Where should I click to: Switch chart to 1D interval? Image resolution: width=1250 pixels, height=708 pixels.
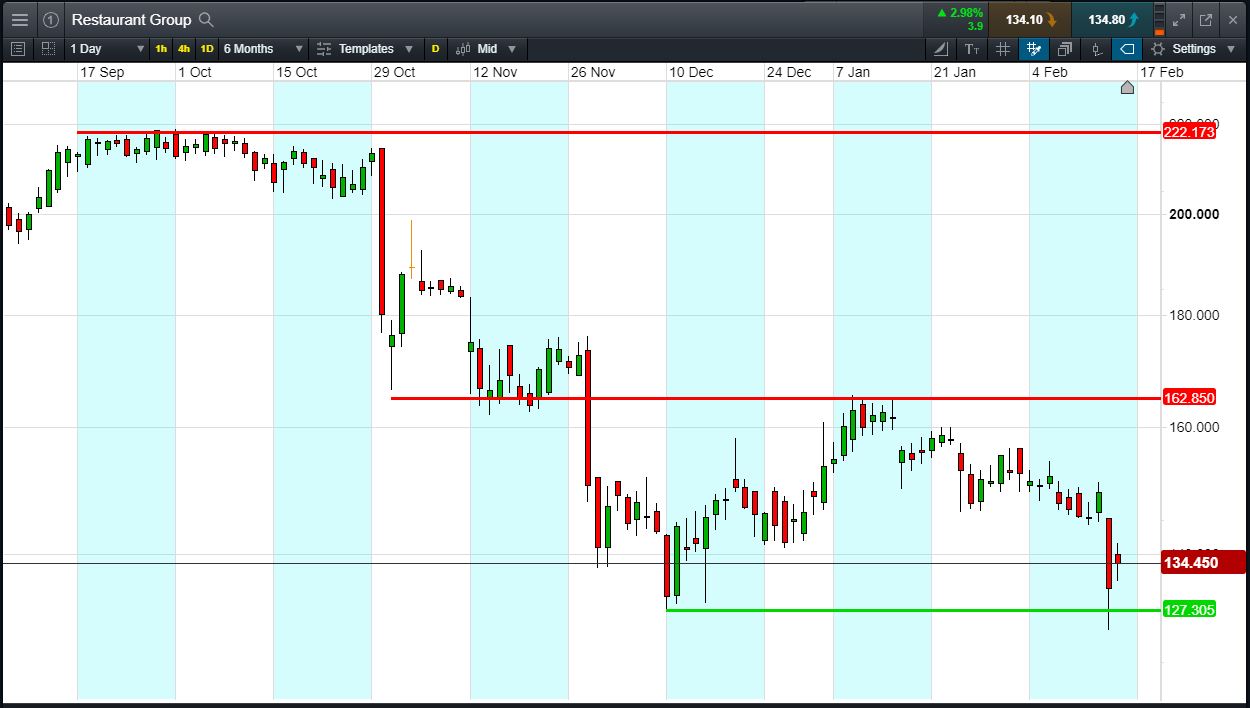point(207,48)
